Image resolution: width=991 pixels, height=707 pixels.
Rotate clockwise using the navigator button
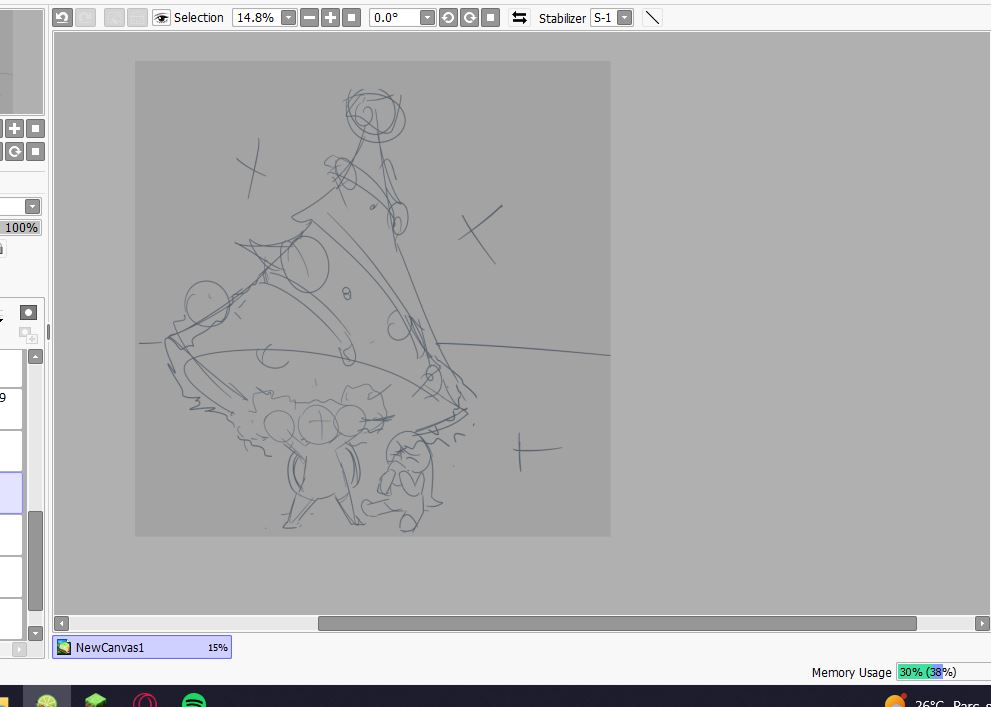(14, 152)
